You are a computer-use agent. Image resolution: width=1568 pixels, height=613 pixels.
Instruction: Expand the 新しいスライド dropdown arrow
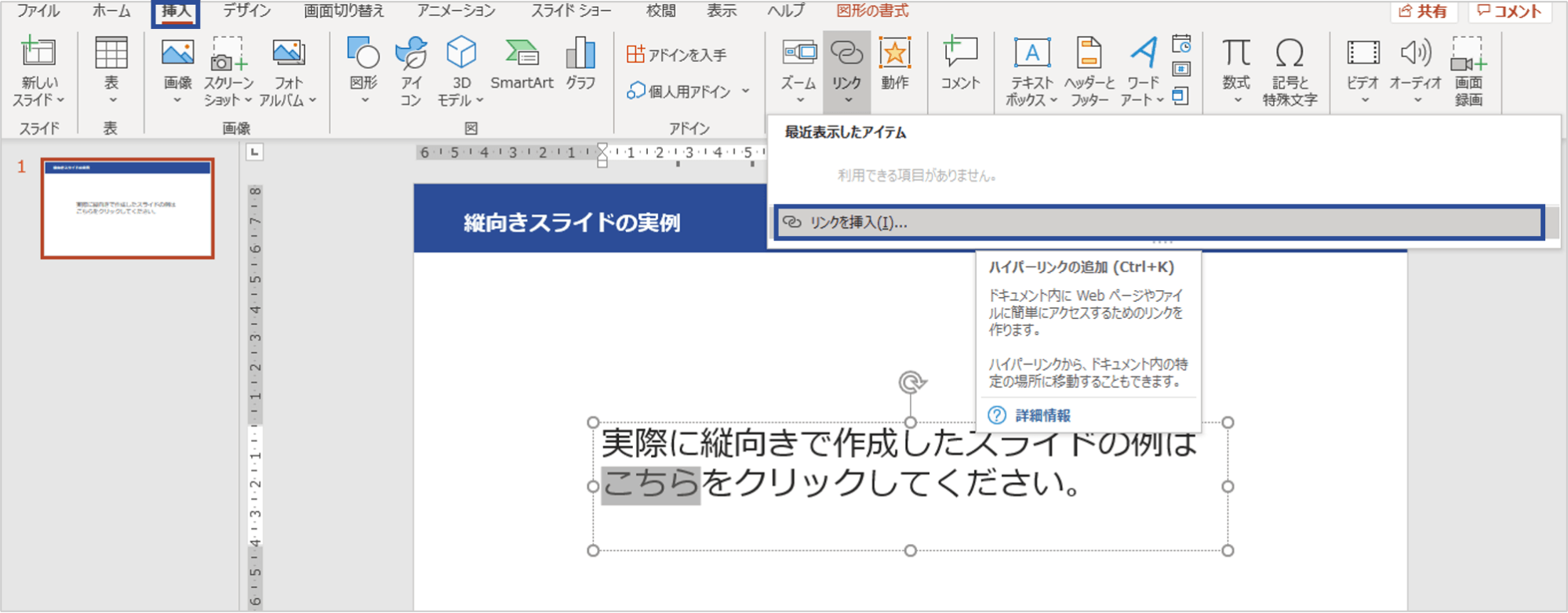(60, 100)
